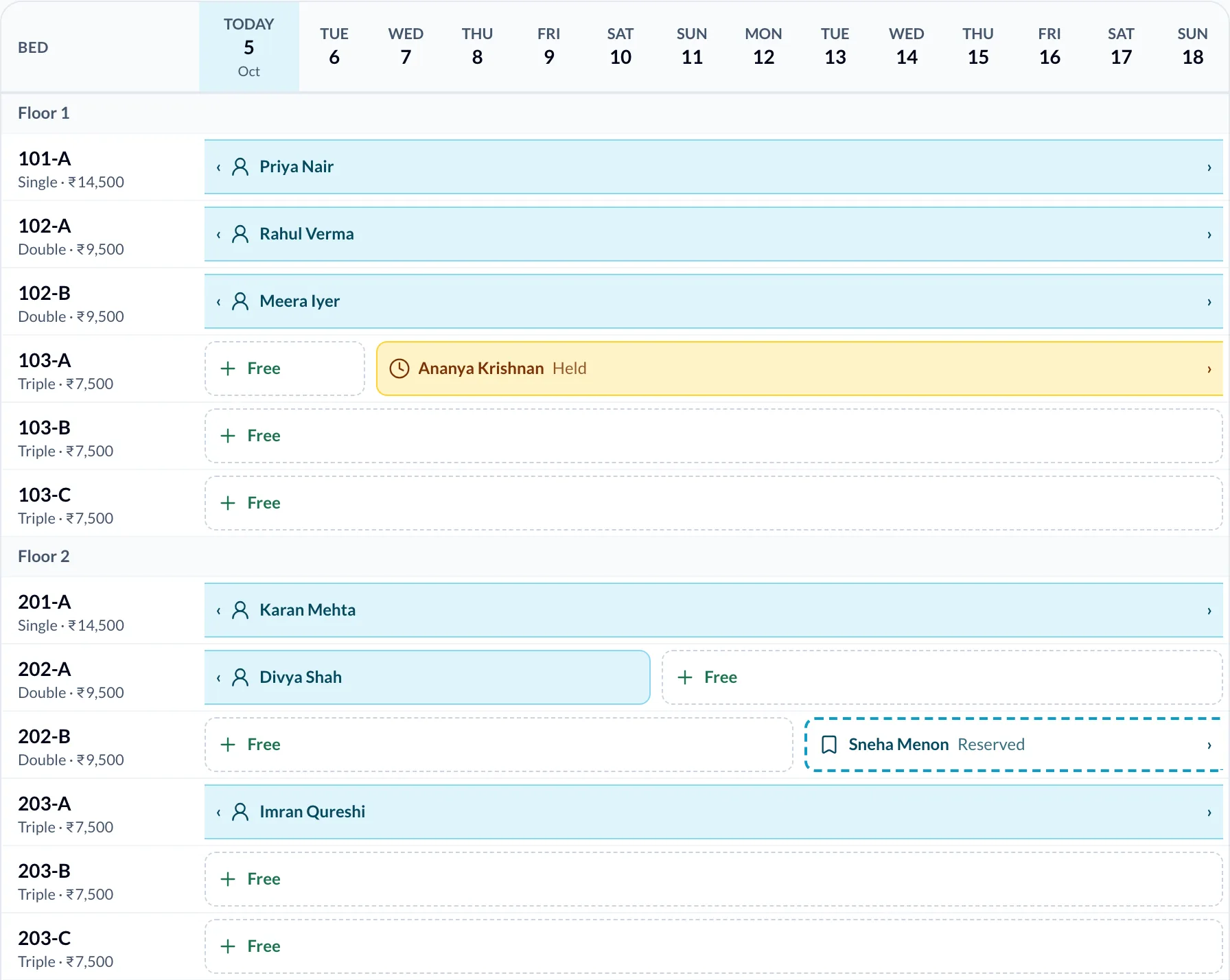This screenshot has width=1230, height=980.
Task: Click the right chevron on Imran Qureshi's booking
Action: (x=1209, y=813)
